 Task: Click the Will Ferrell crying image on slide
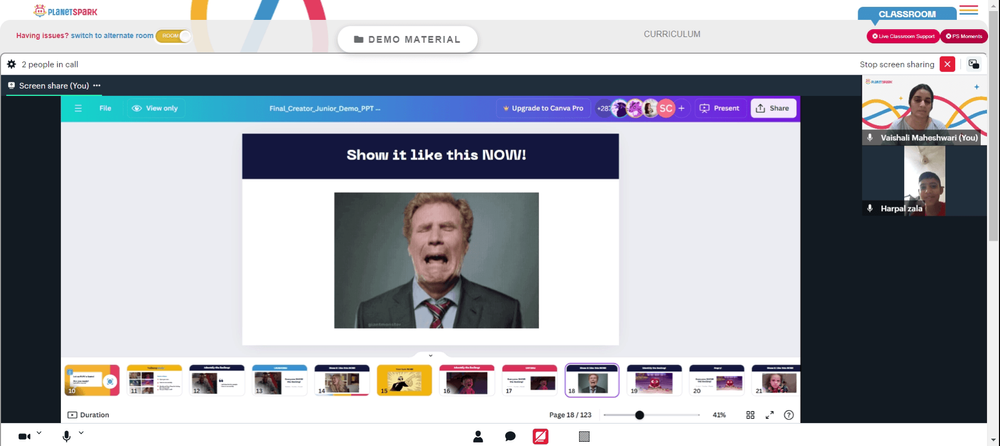click(x=436, y=260)
